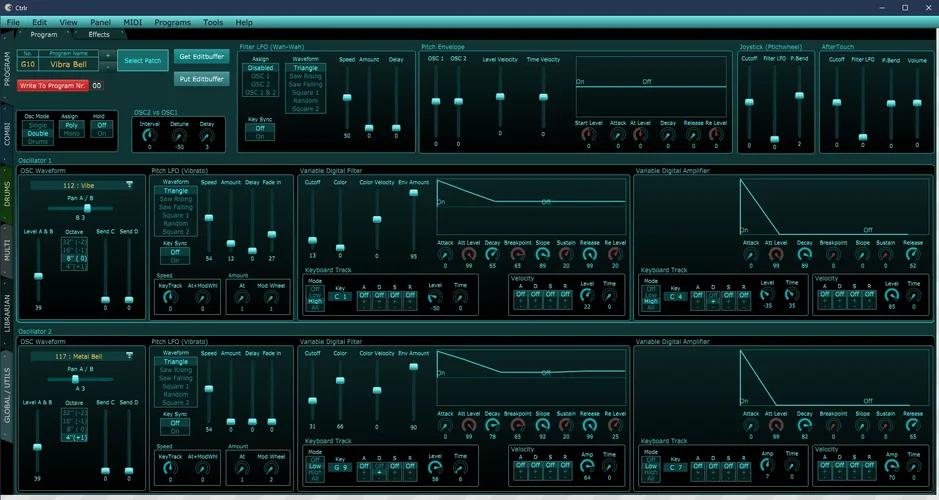The width and height of the screenshot is (939, 500).
Task: Set Osc Mode to Single
Action: (38, 125)
